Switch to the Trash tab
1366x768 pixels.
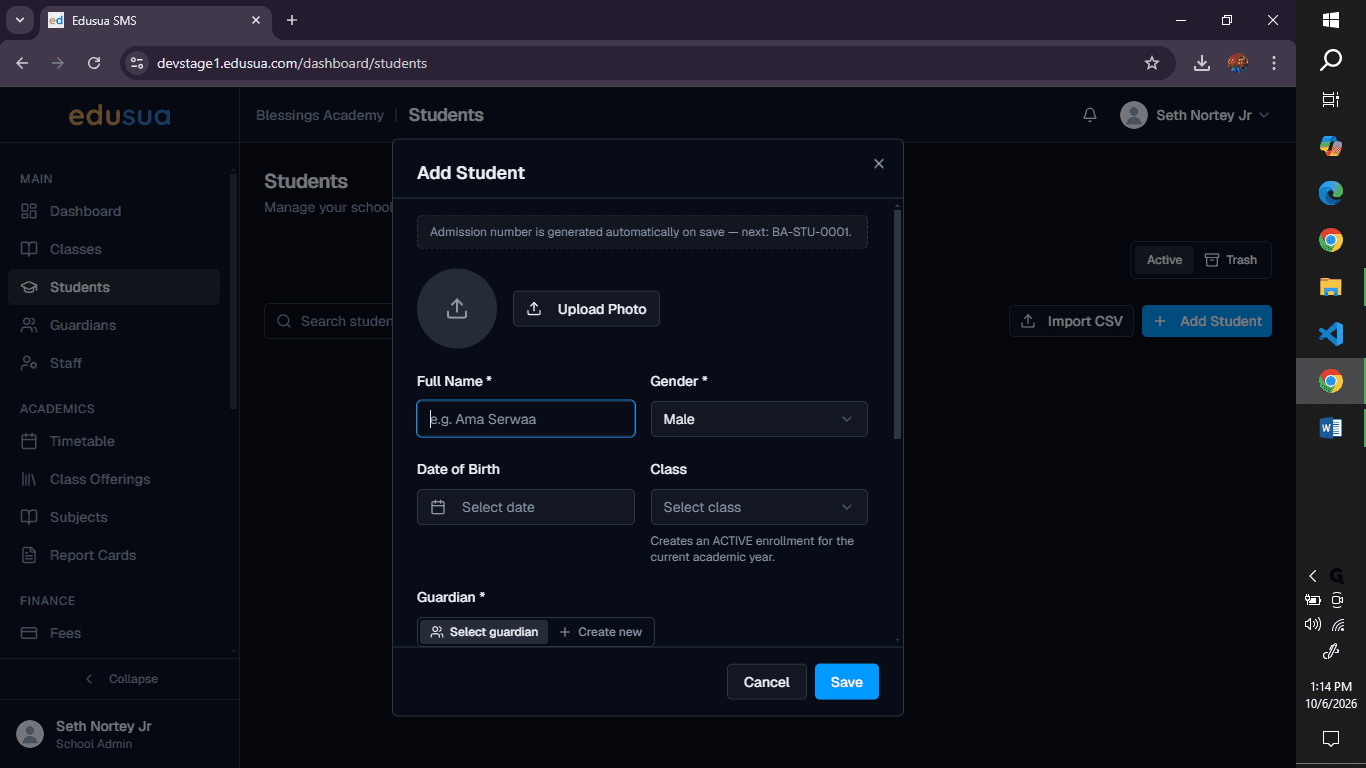click(x=1231, y=260)
